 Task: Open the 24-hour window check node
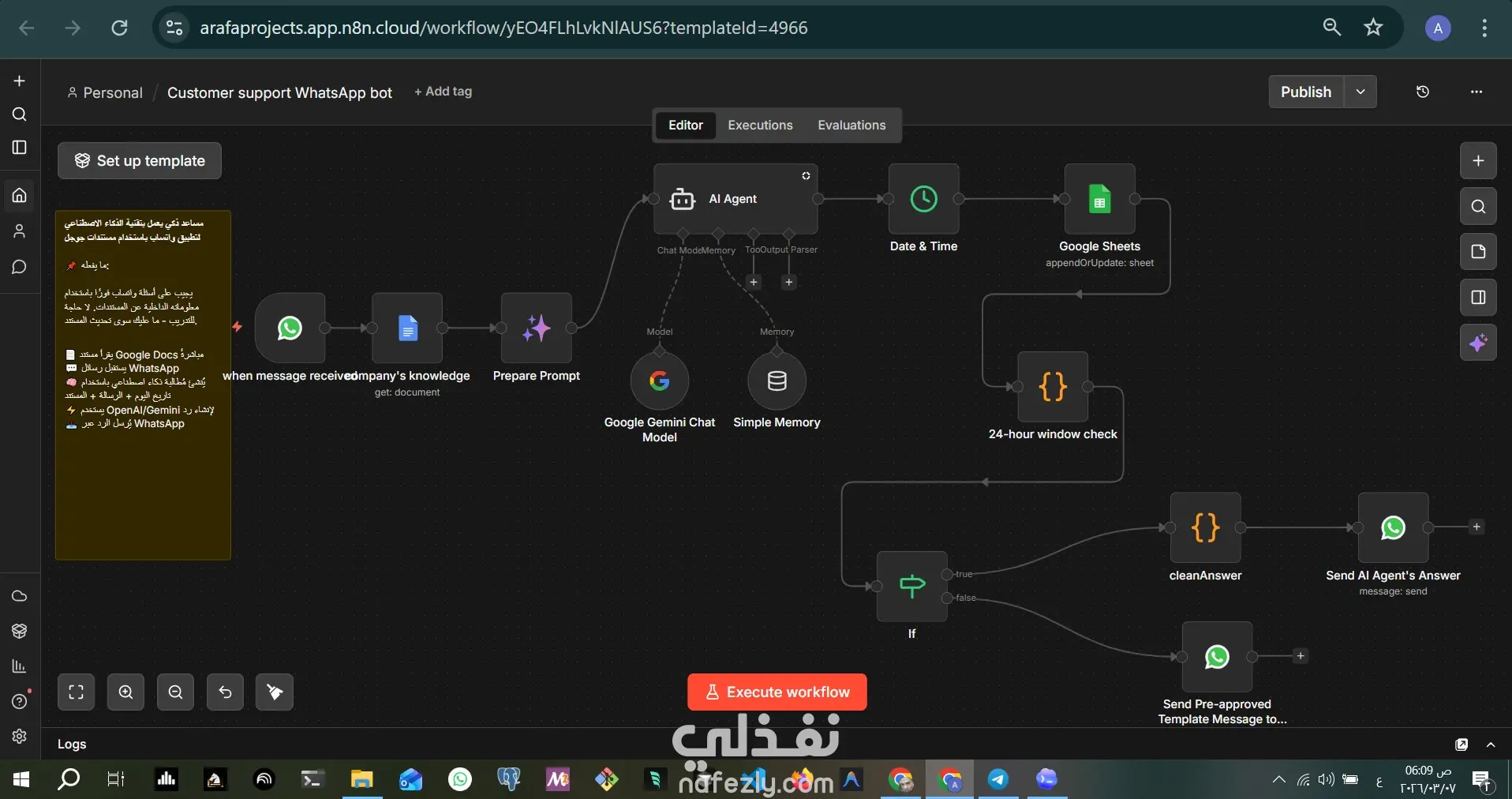[1053, 387]
